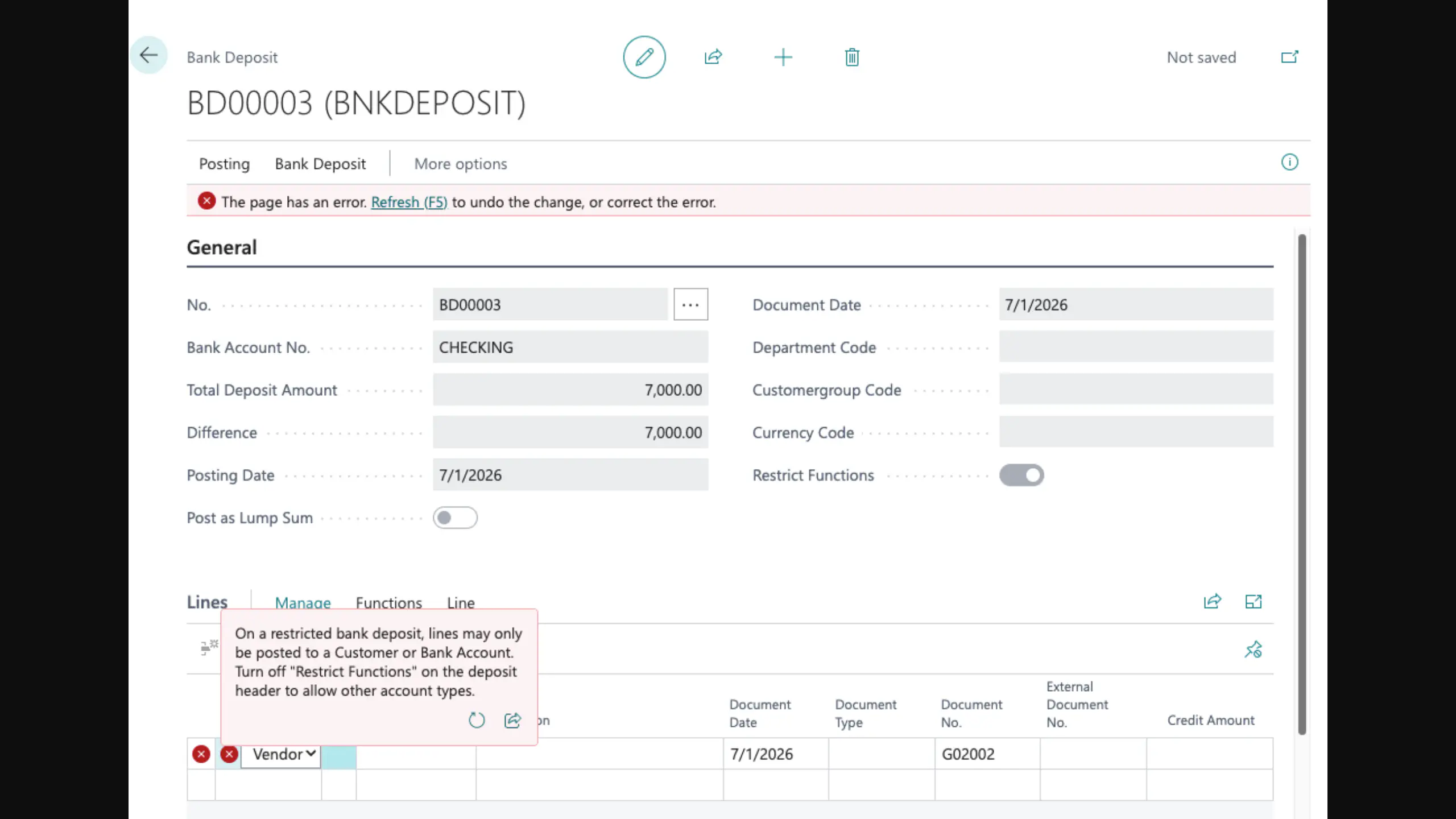Click the Refresh (F5) link
This screenshot has width=1456, height=819.
click(409, 202)
